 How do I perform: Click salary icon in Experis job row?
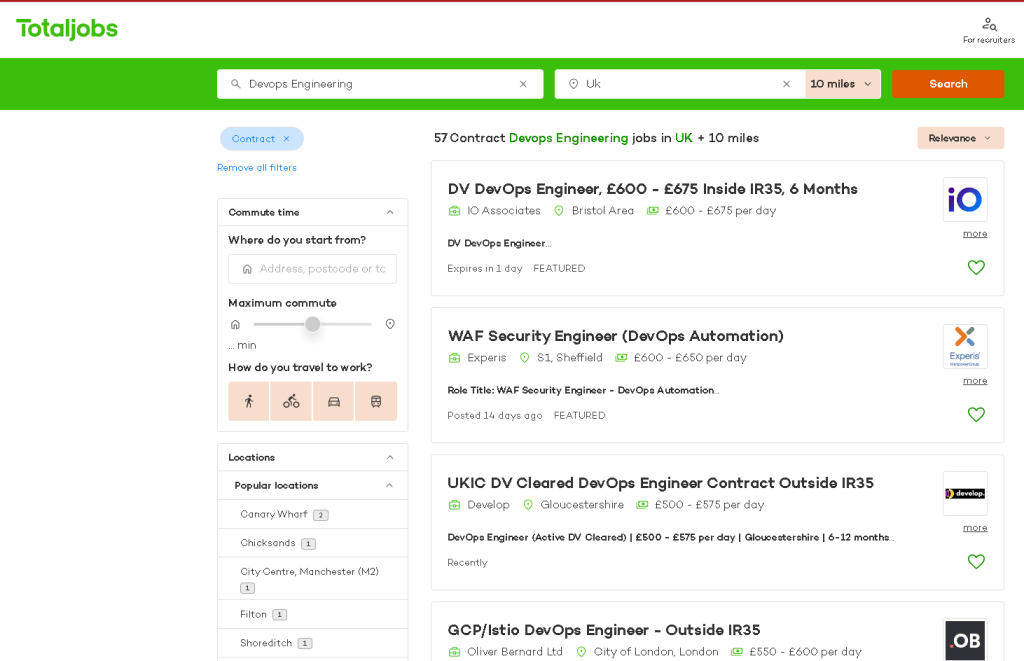pyautogui.click(x=621, y=358)
